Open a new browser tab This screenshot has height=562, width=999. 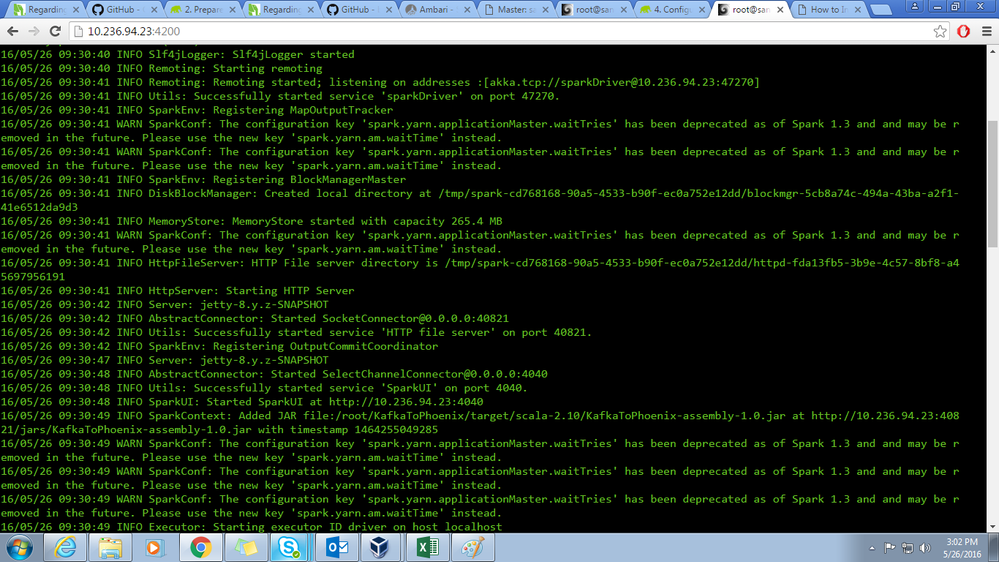point(881,10)
